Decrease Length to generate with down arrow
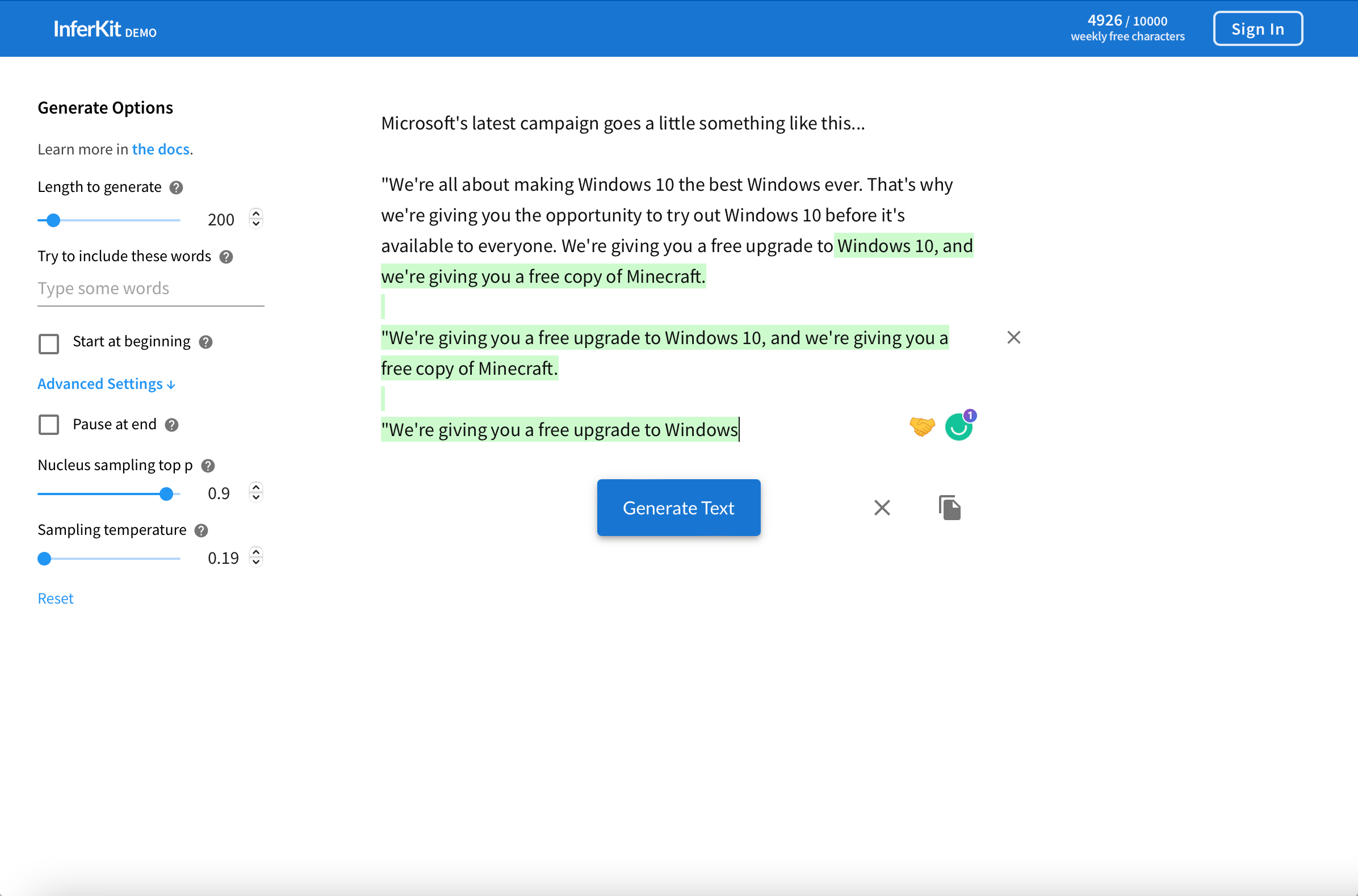Screen dimensions: 1358x896 [x=256, y=224]
